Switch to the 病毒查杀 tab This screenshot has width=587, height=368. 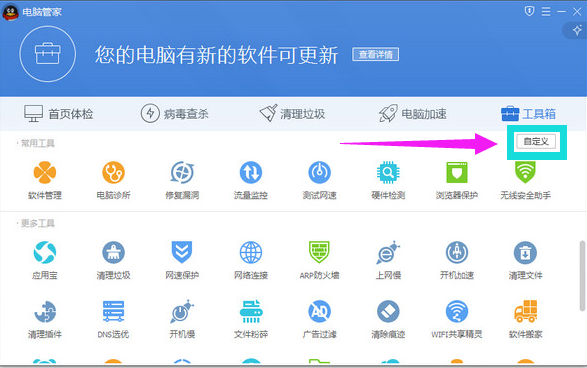174,114
